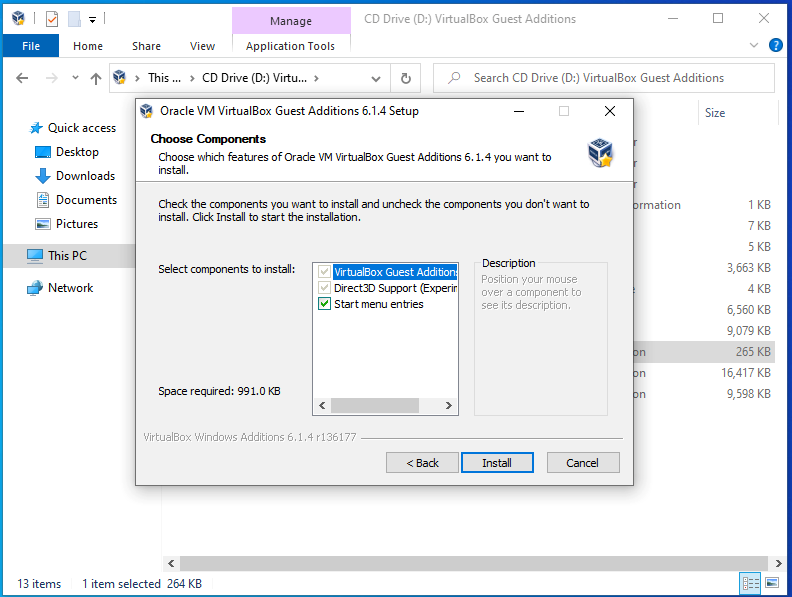Close the Guest Additions setup dialog
The width and height of the screenshot is (792, 597).
tap(610, 111)
